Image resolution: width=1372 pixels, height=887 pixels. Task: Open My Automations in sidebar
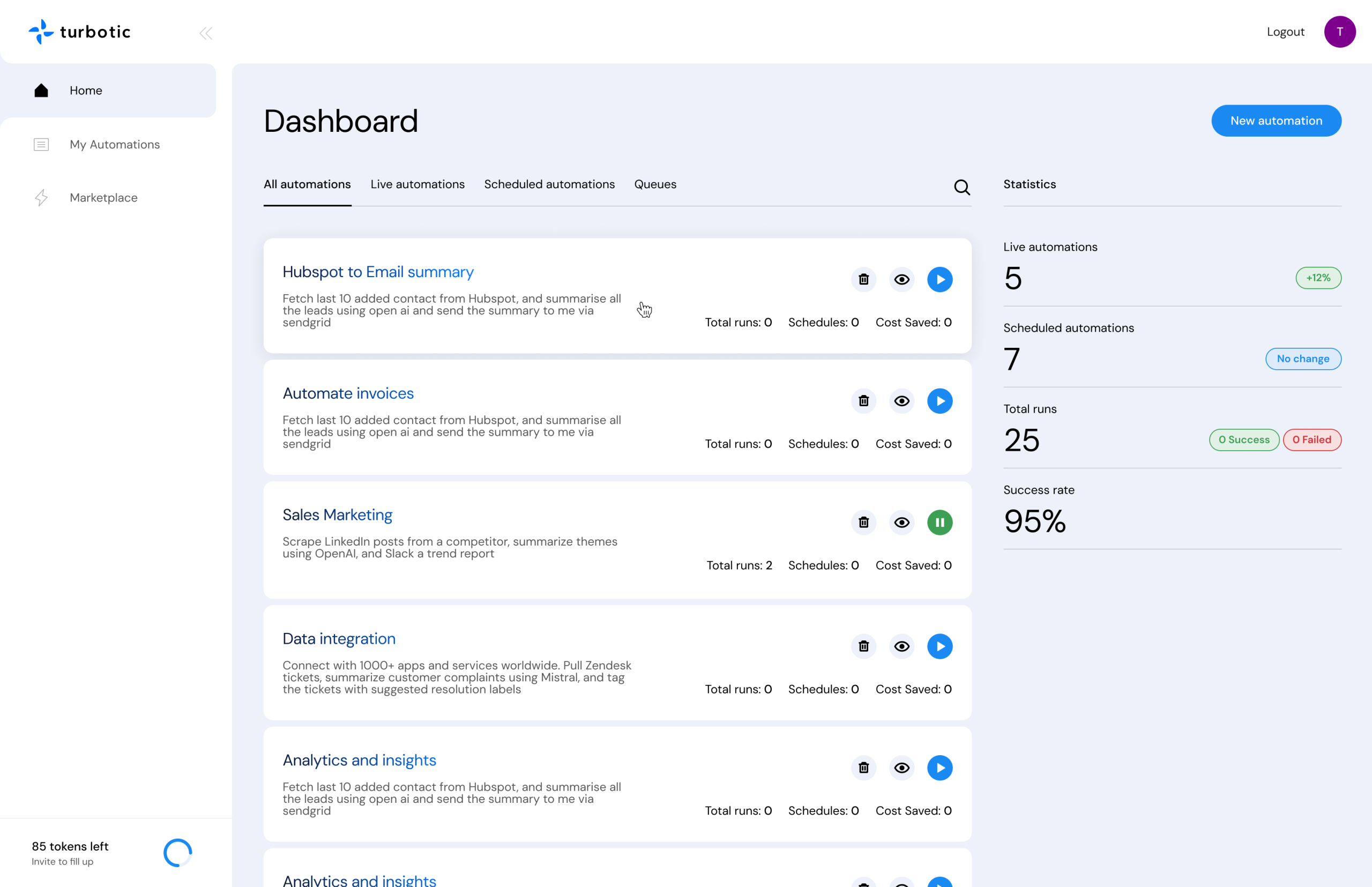pos(115,144)
